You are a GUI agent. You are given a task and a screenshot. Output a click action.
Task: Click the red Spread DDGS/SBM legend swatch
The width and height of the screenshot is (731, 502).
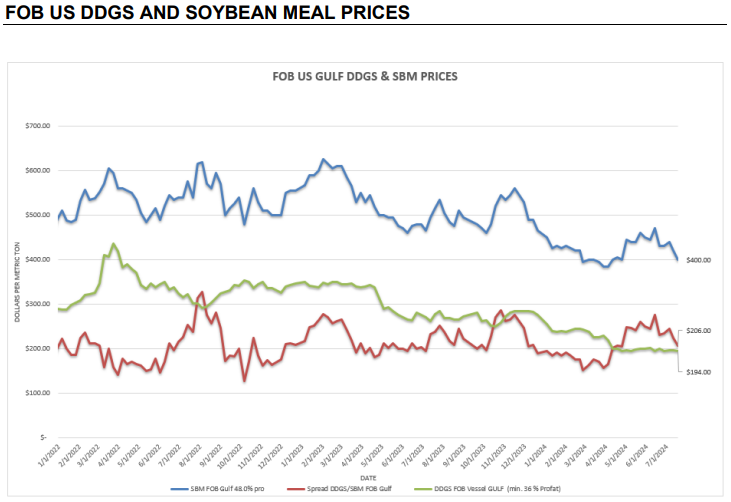pyautogui.click(x=296, y=489)
